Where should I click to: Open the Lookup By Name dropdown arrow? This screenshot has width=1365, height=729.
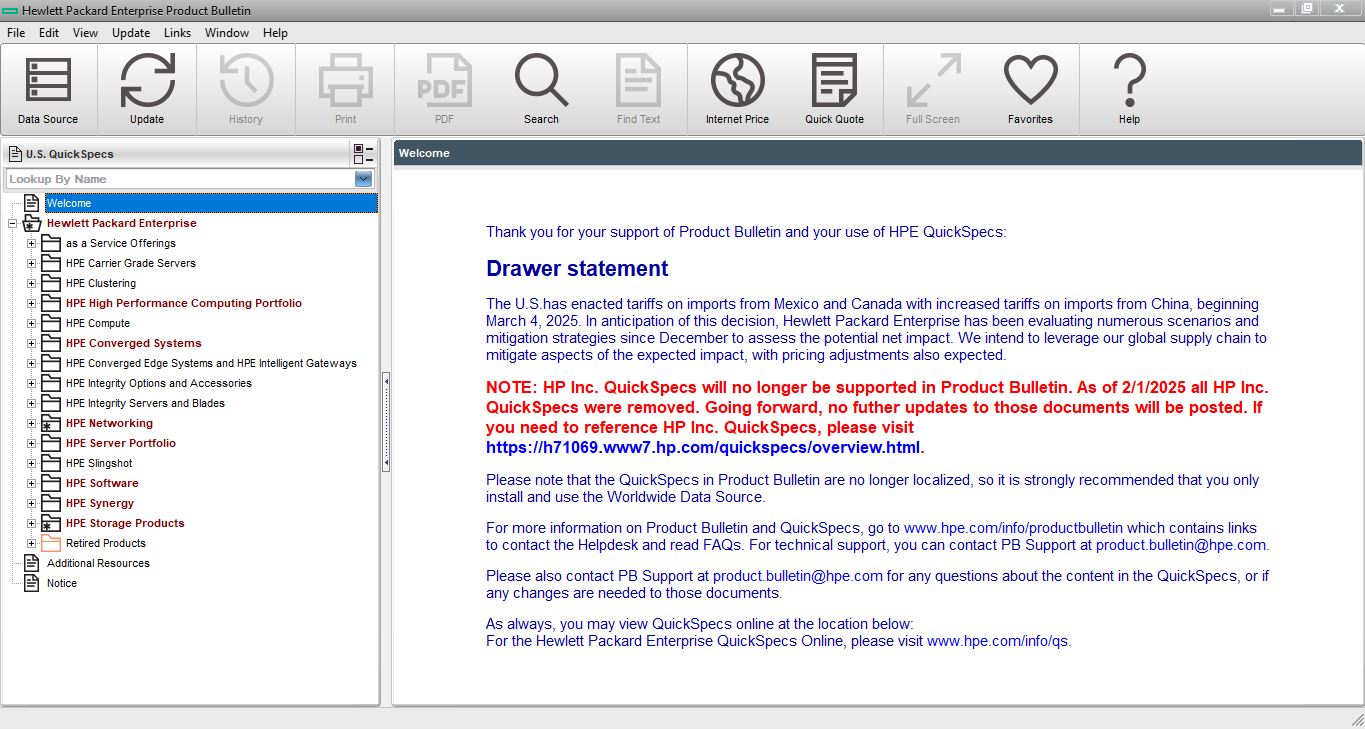(x=363, y=179)
